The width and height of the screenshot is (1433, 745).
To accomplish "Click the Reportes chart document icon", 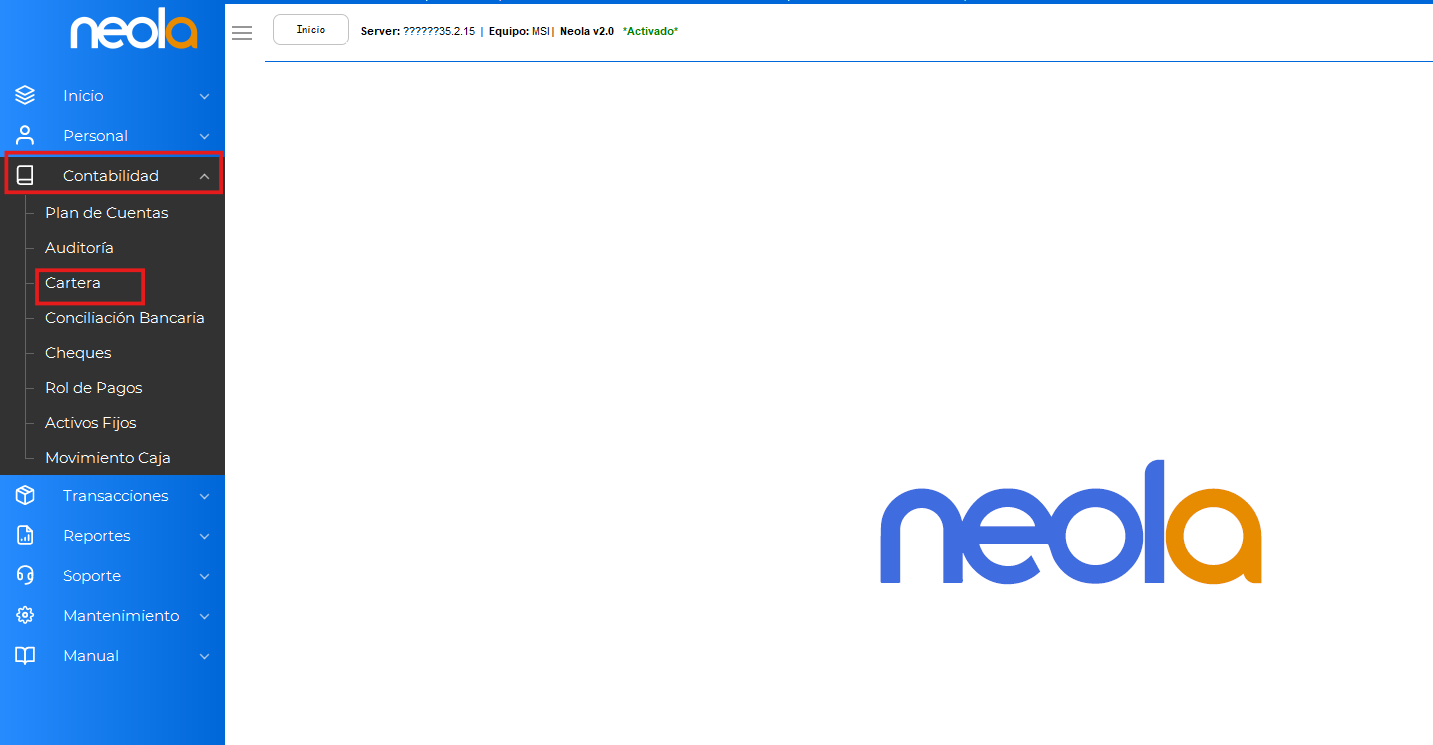I will [25, 536].
